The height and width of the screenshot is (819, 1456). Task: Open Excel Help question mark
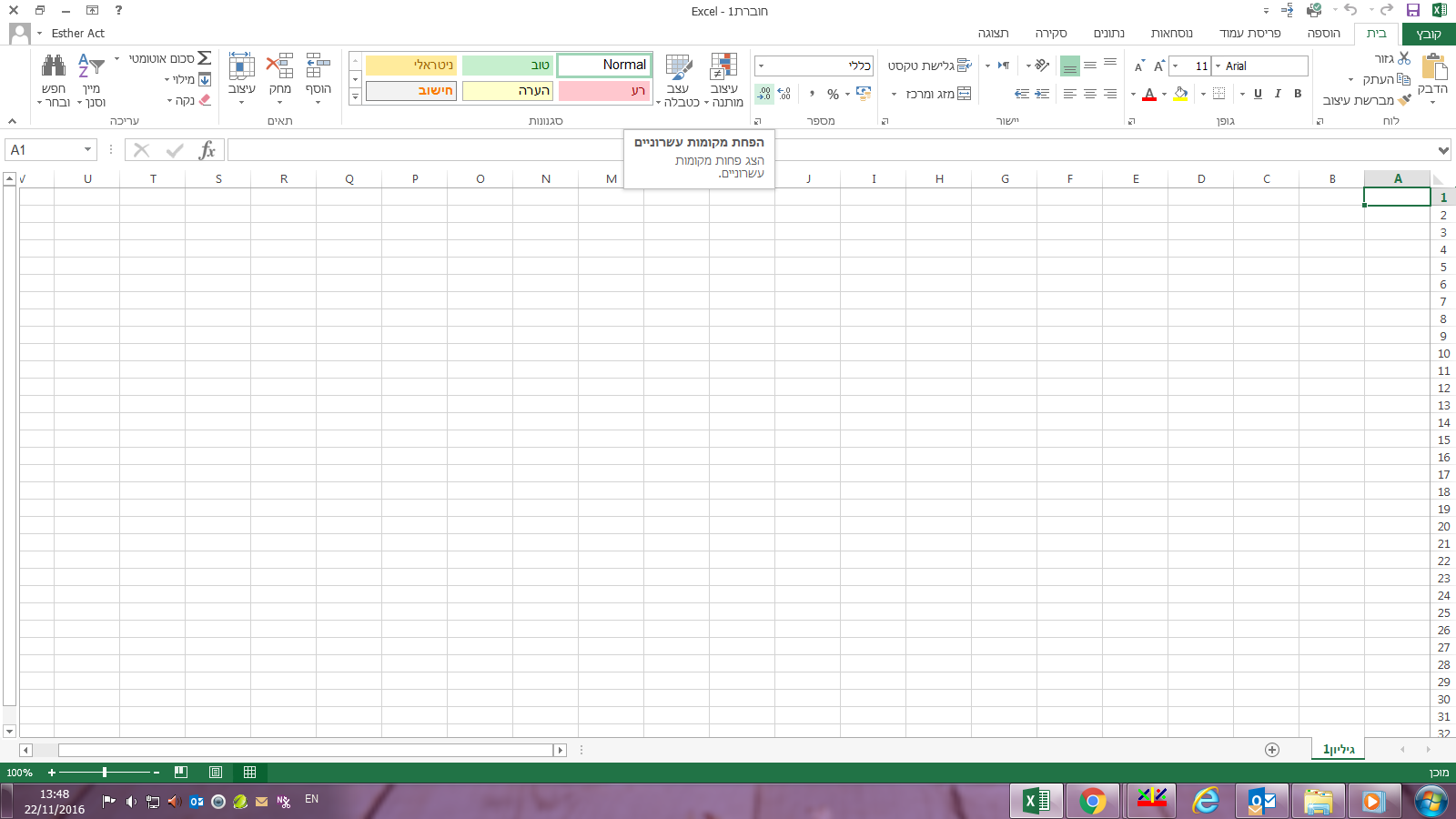tap(118, 11)
